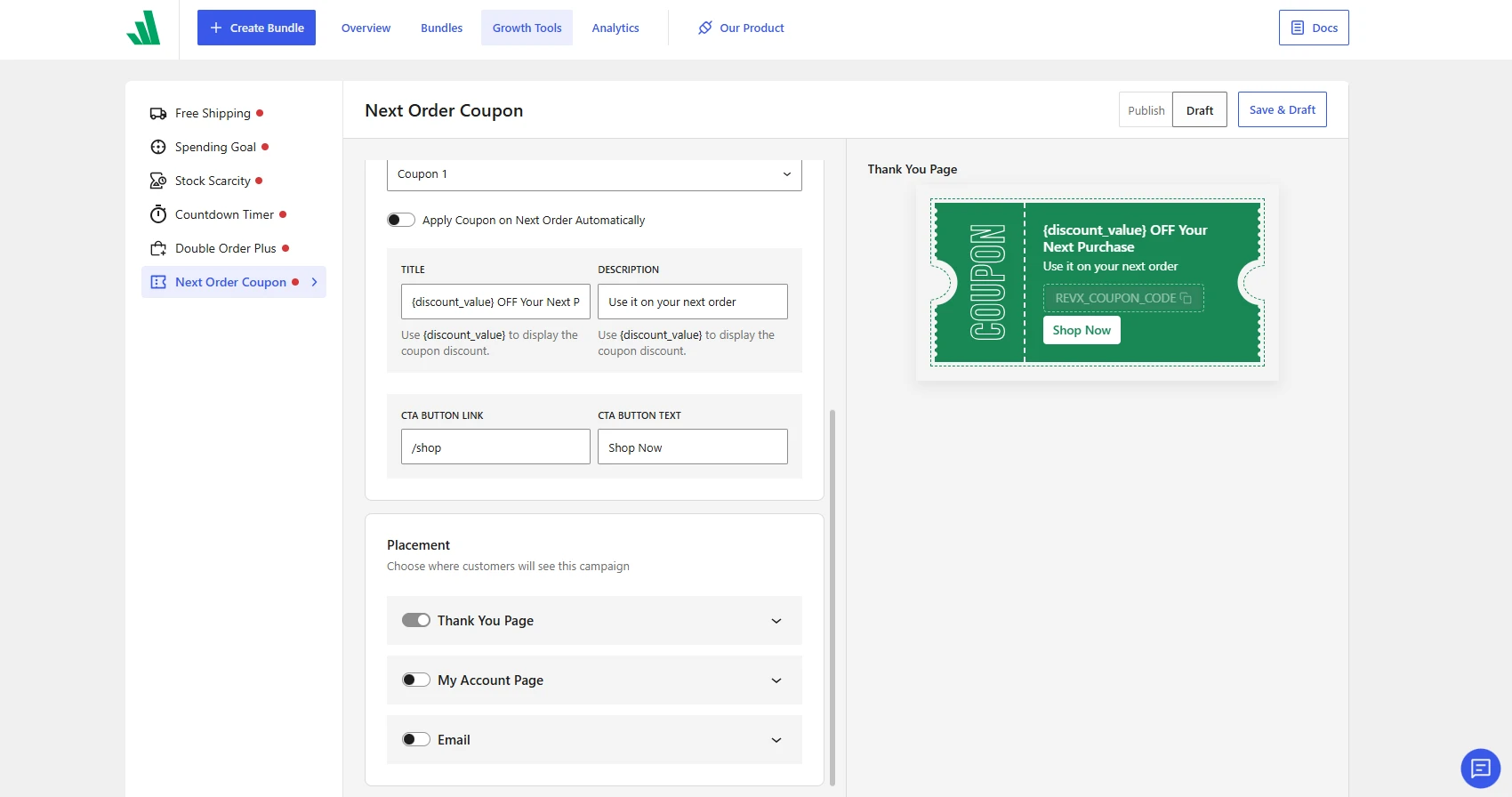Viewport: 1512px width, 797px height.
Task: Select Free Shipping in sidebar
Action: click(234, 113)
